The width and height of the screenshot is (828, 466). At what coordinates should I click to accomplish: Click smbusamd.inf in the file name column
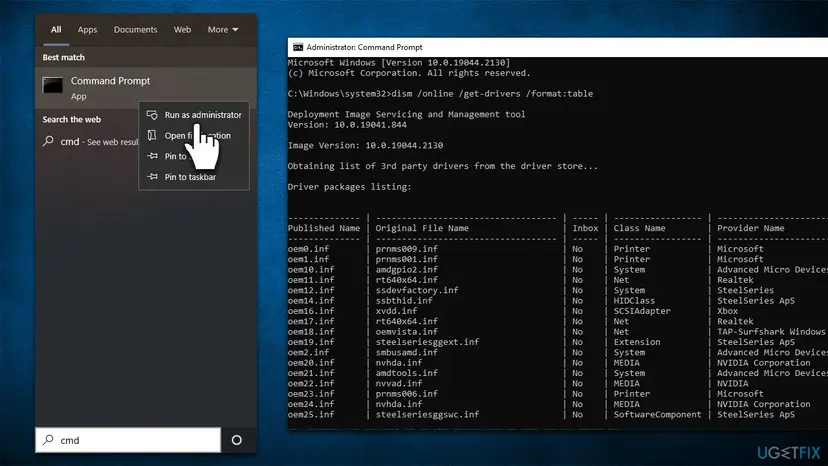(x=407, y=352)
